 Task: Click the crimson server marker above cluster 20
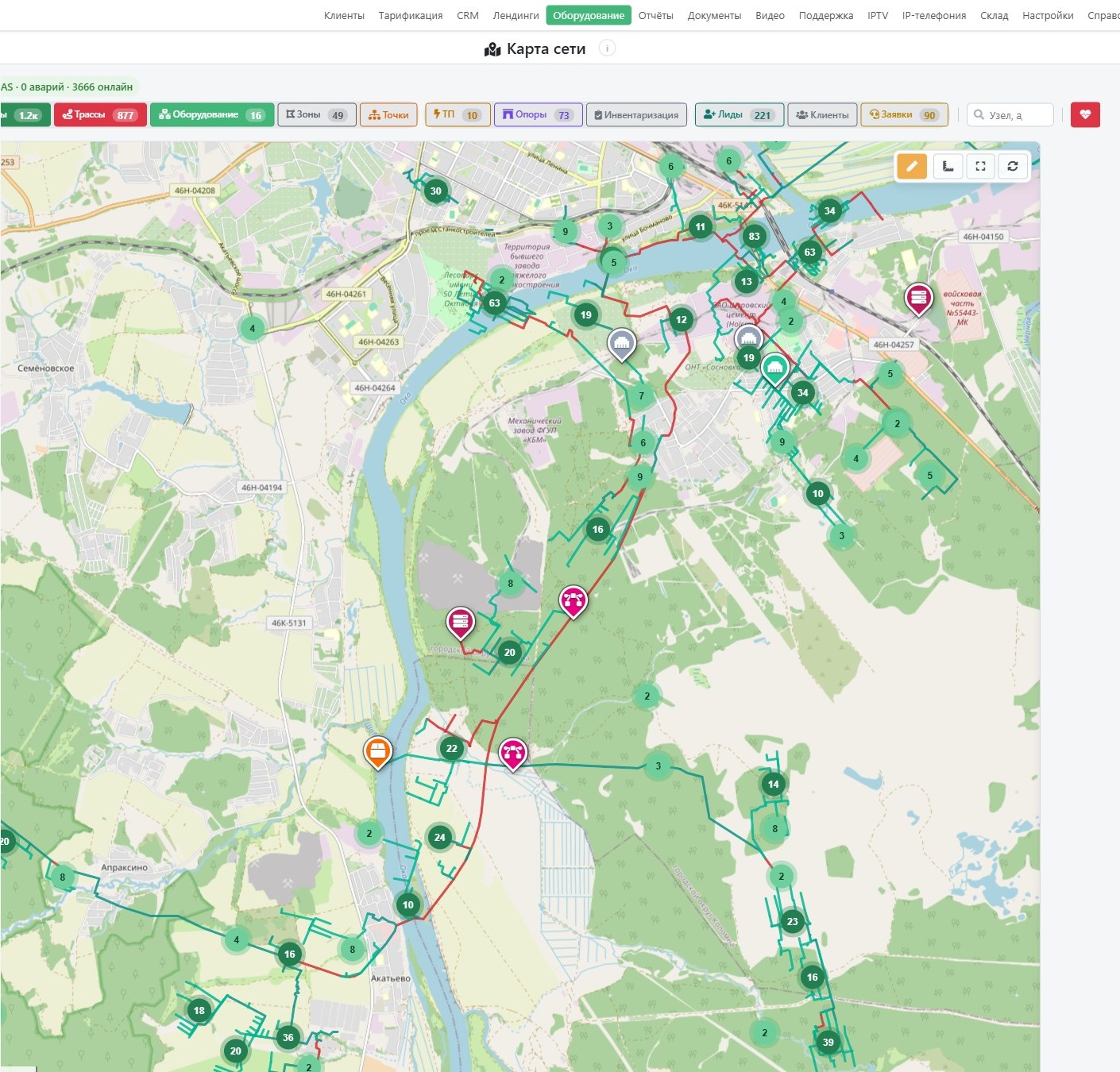pos(460,623)
